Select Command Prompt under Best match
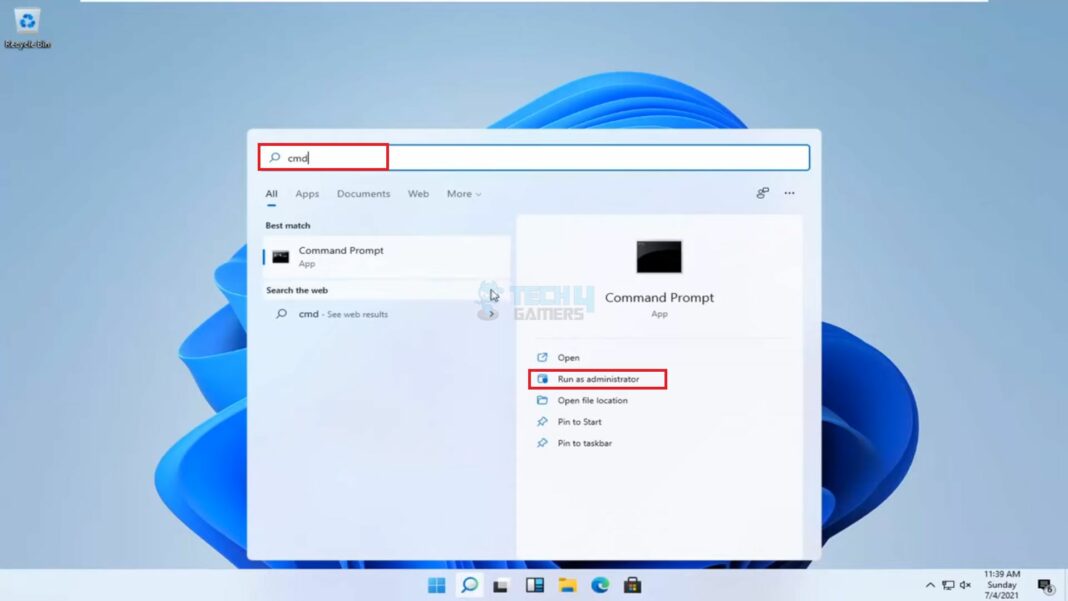This screenshot has height=601, width=1068. coord(340,255)
